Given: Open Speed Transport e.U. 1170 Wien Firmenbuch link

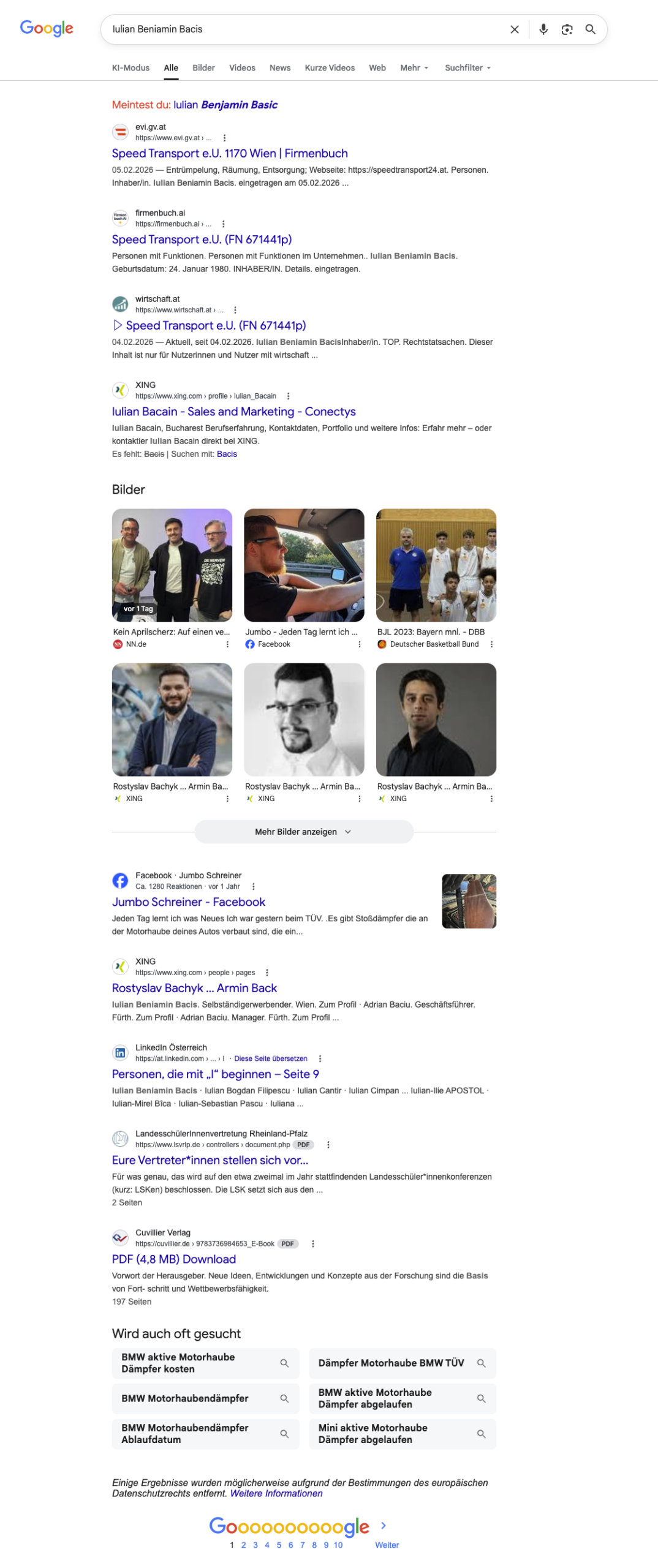Looking at the screenshot, I should click(230, 153).
